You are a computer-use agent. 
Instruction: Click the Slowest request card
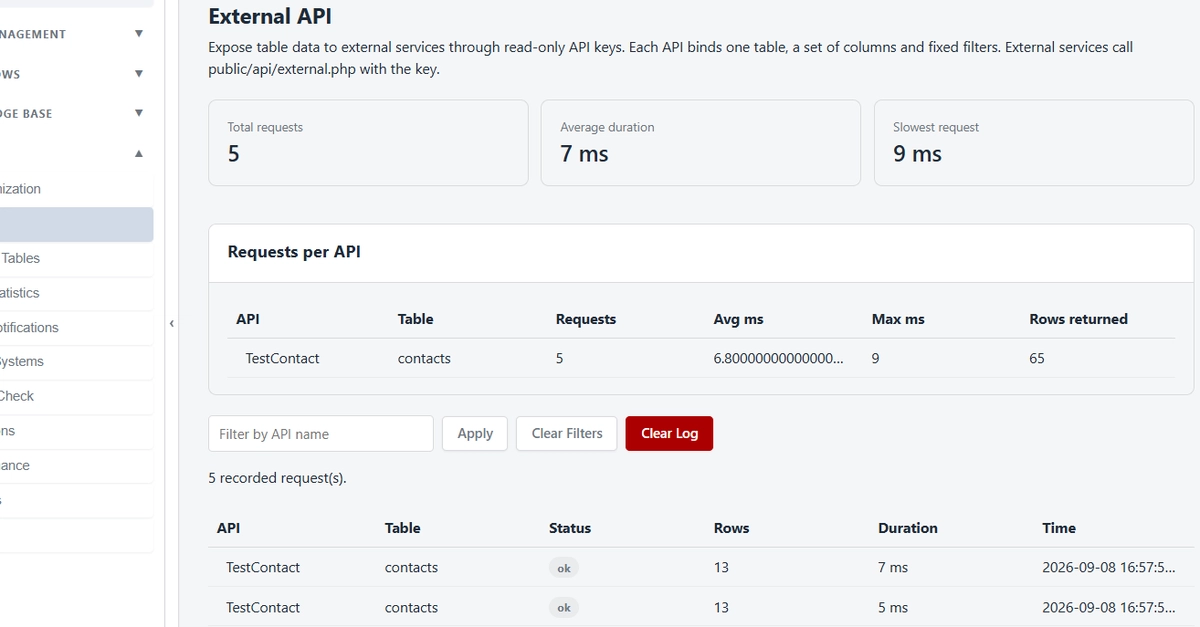[1034, 143]
